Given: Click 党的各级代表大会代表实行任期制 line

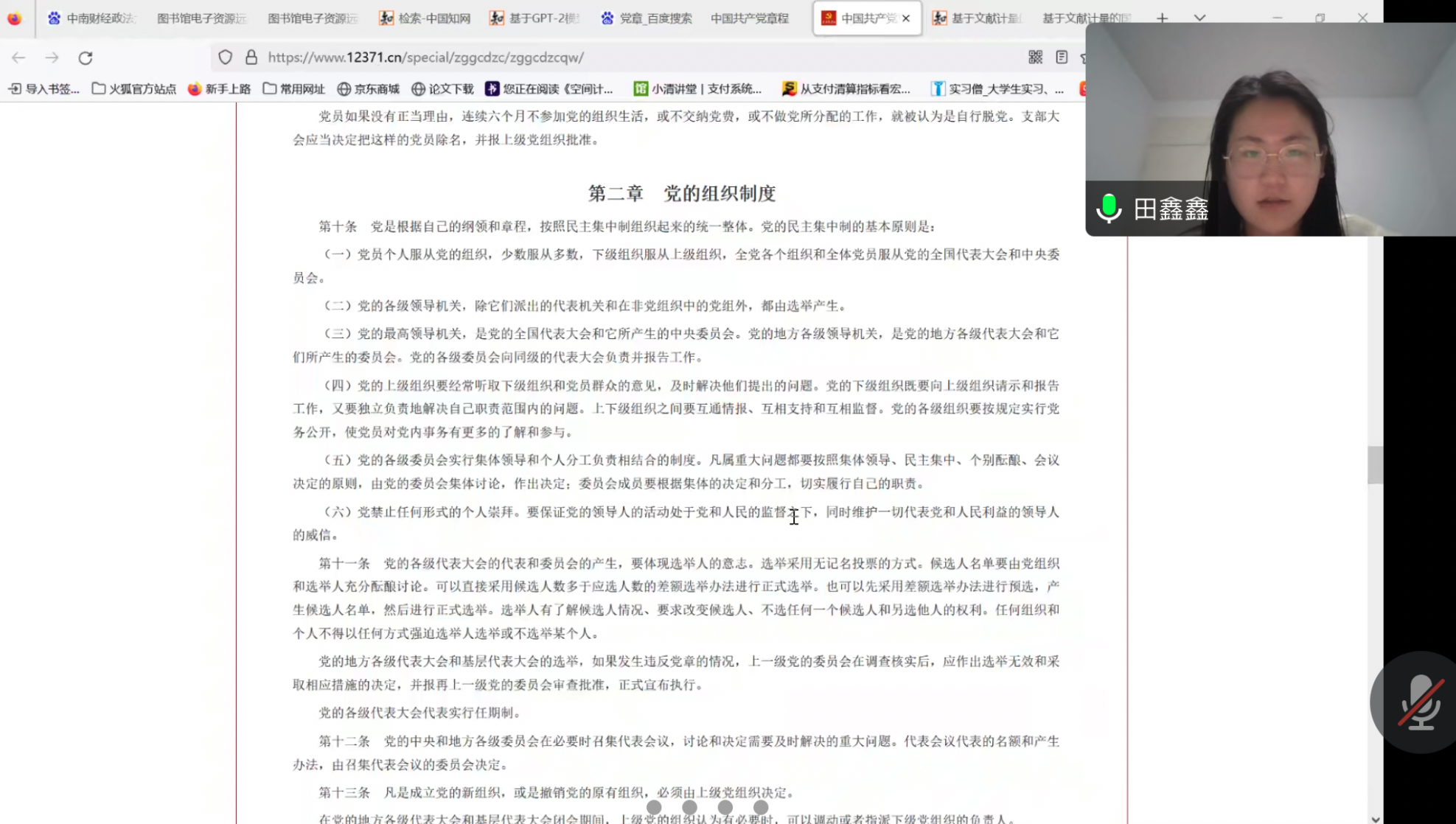Looking at the screenshot, I should [421, 713].
